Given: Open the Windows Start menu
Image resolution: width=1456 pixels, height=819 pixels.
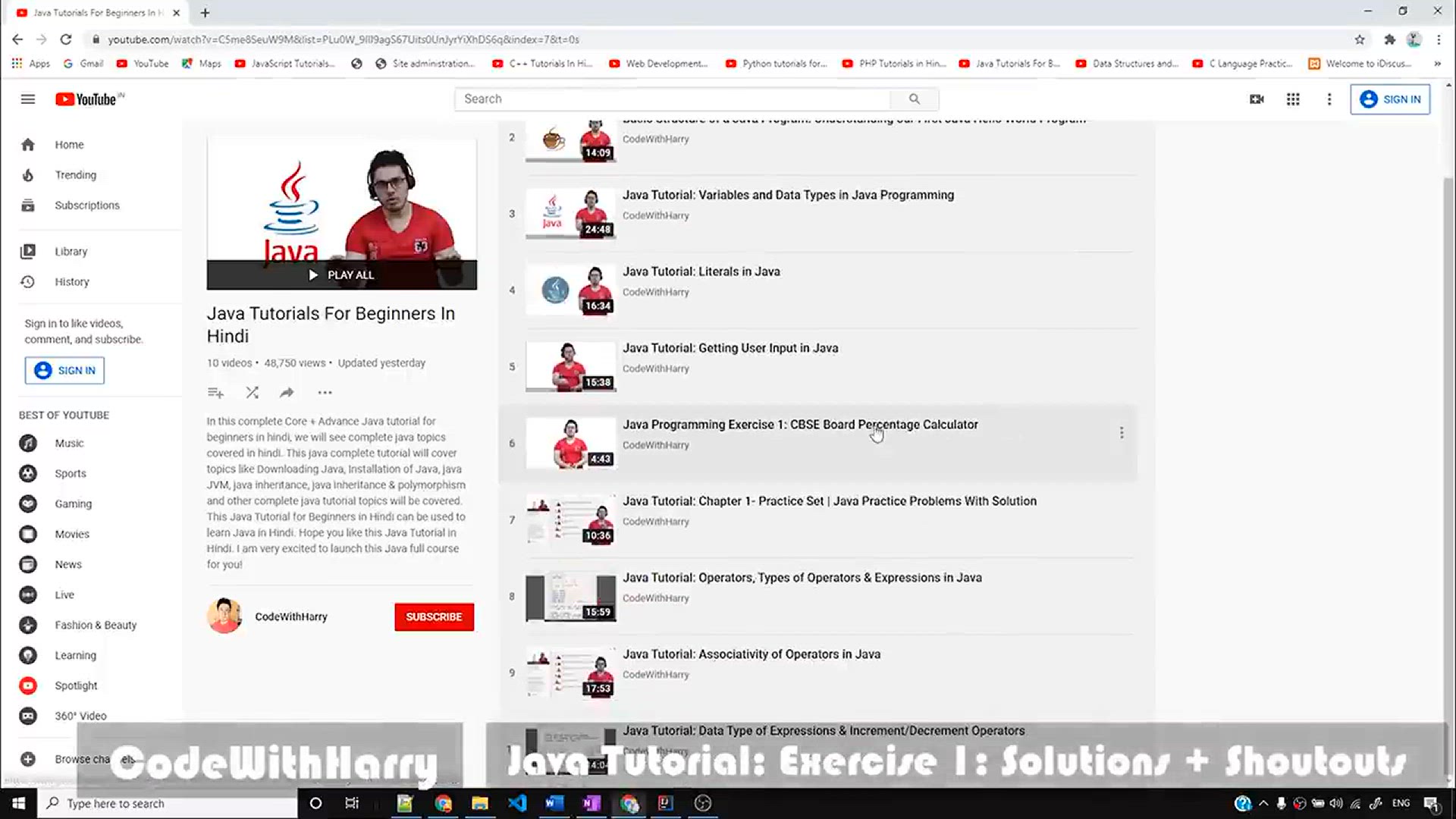Looking at the screenshot, I should pyautogui.click(x=18, y=803).
